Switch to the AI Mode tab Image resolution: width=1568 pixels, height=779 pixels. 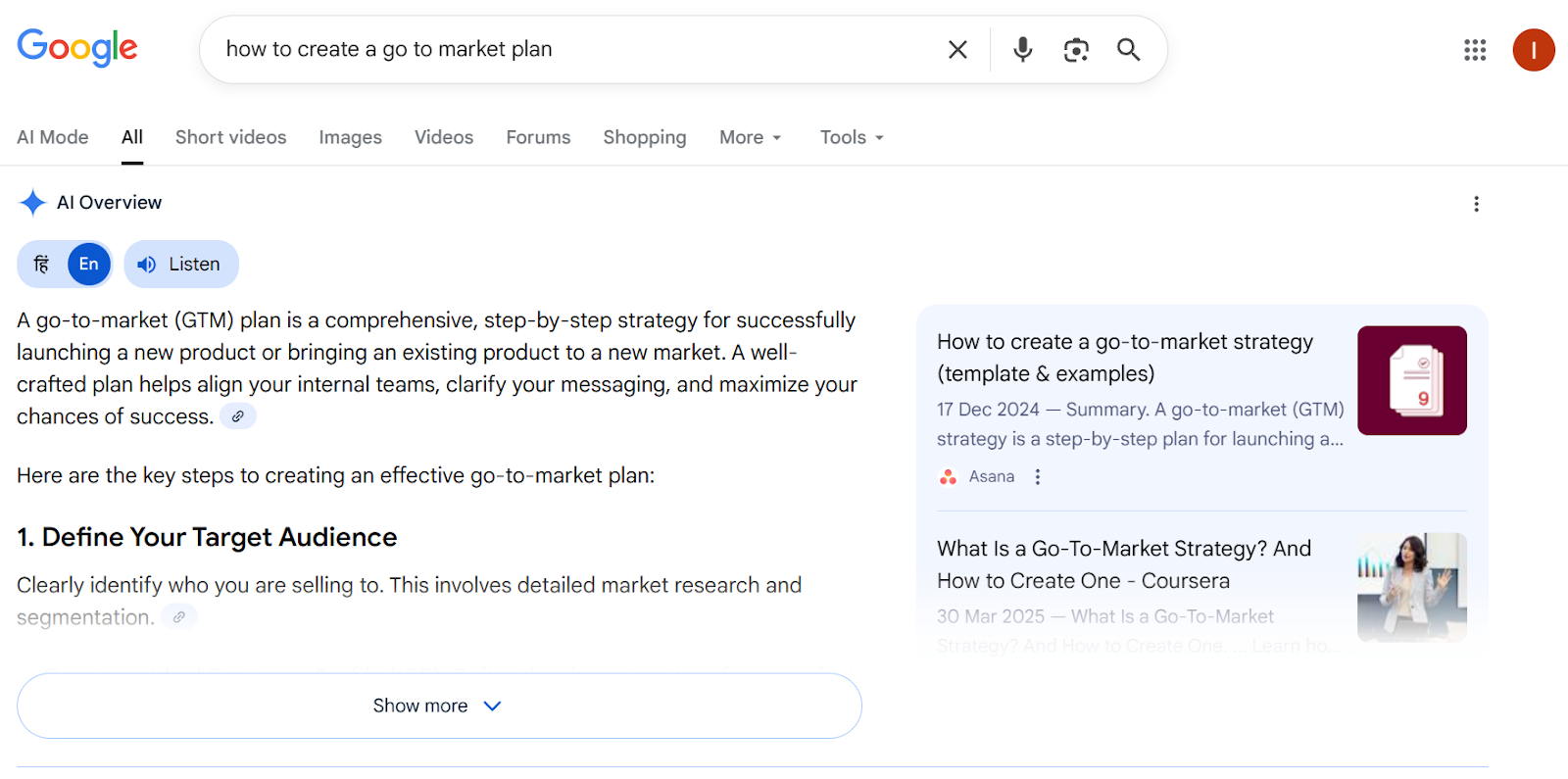53,138
